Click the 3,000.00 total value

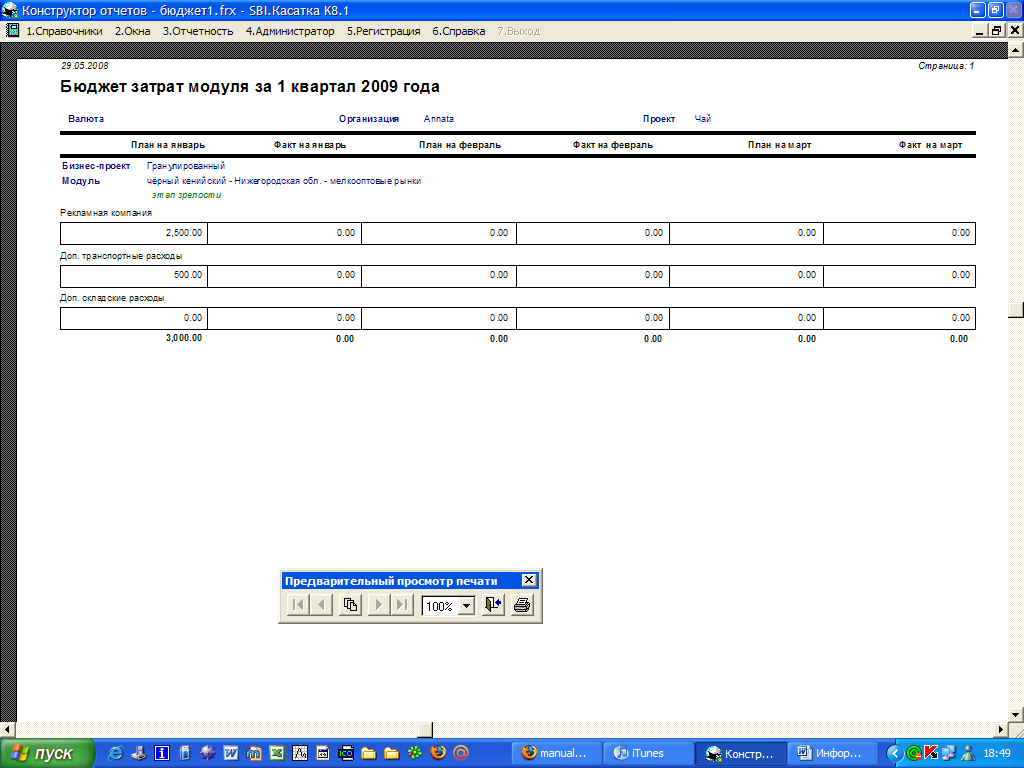[x=184, y=338]
